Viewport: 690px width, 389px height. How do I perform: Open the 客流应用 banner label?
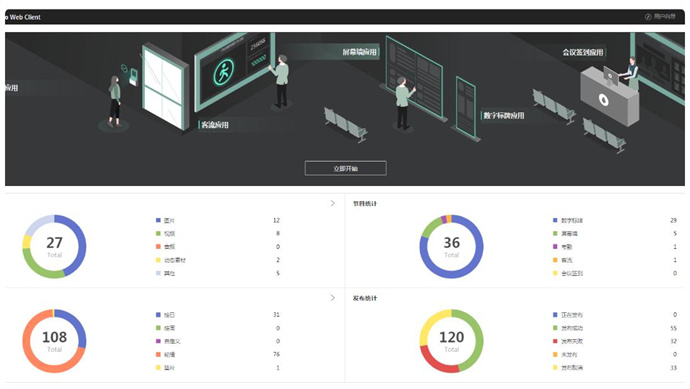(215, 125)
